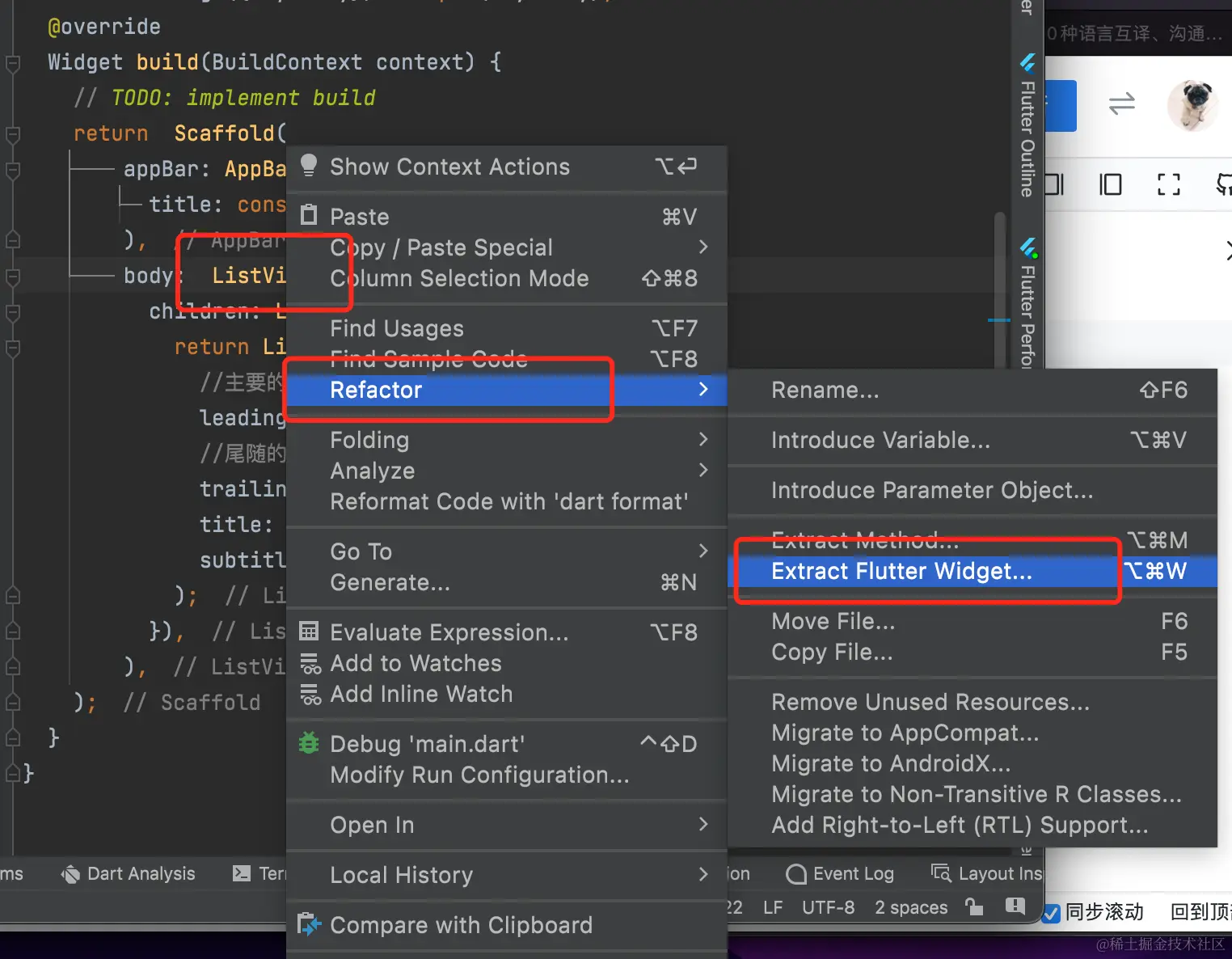Select the Refactor menu item
This screenshot has width=1232, height=959.
pyautogui.click(x=507, y=390)
